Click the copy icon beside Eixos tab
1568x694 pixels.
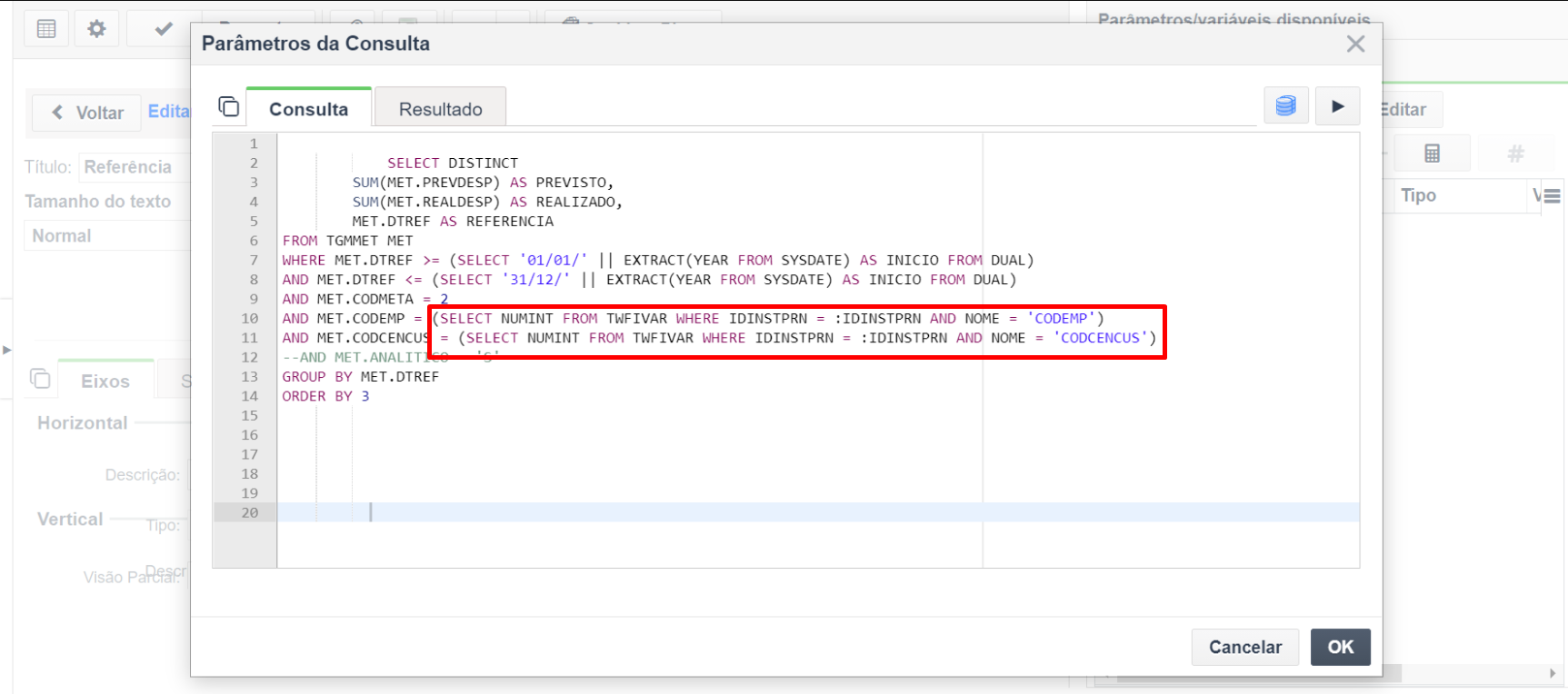tap(40, 378)
